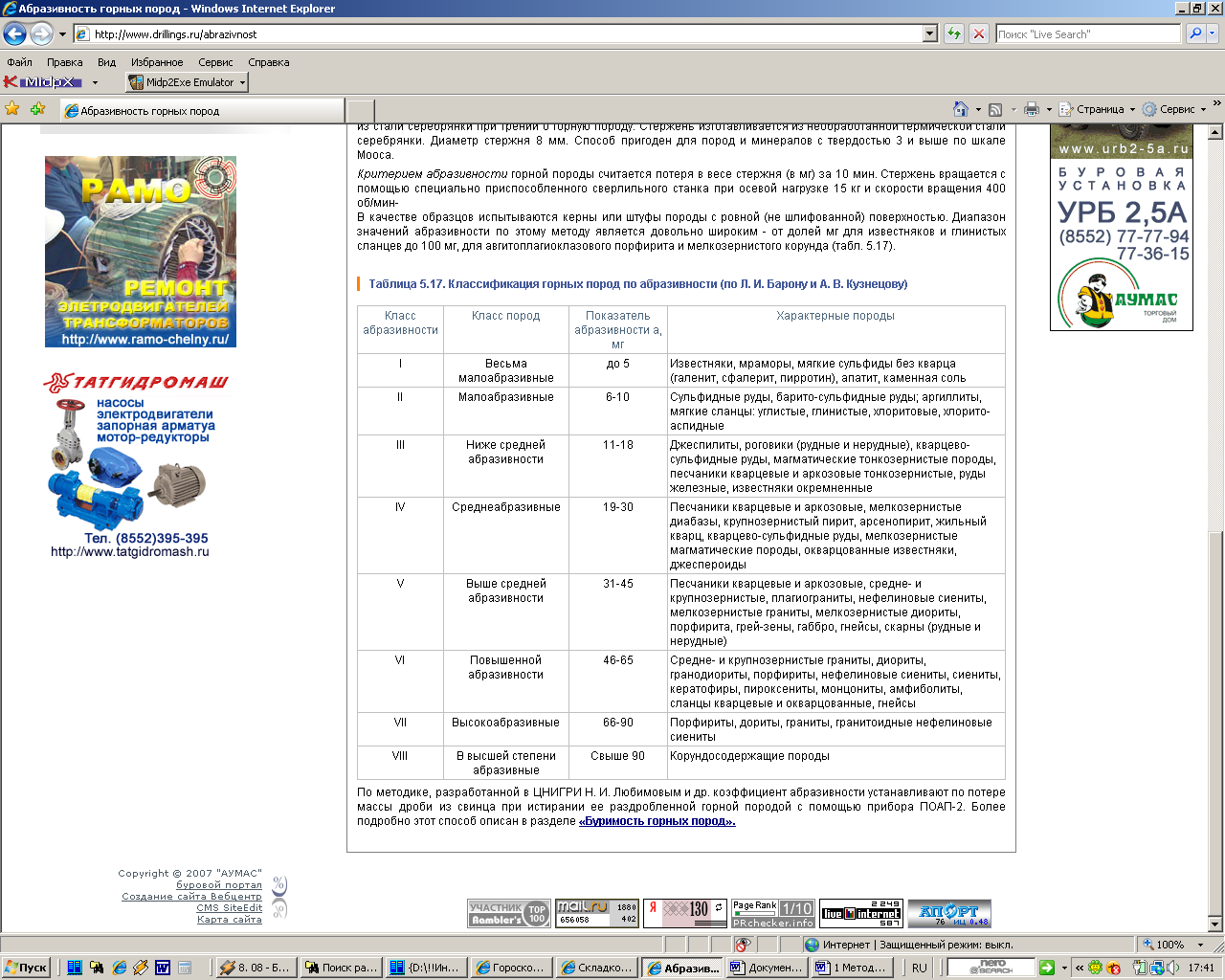Image resolution: width=1225 pixels, height=980 pixels.
Task: Open the RAMO motor repair banner ad
Action: point(141,252)
